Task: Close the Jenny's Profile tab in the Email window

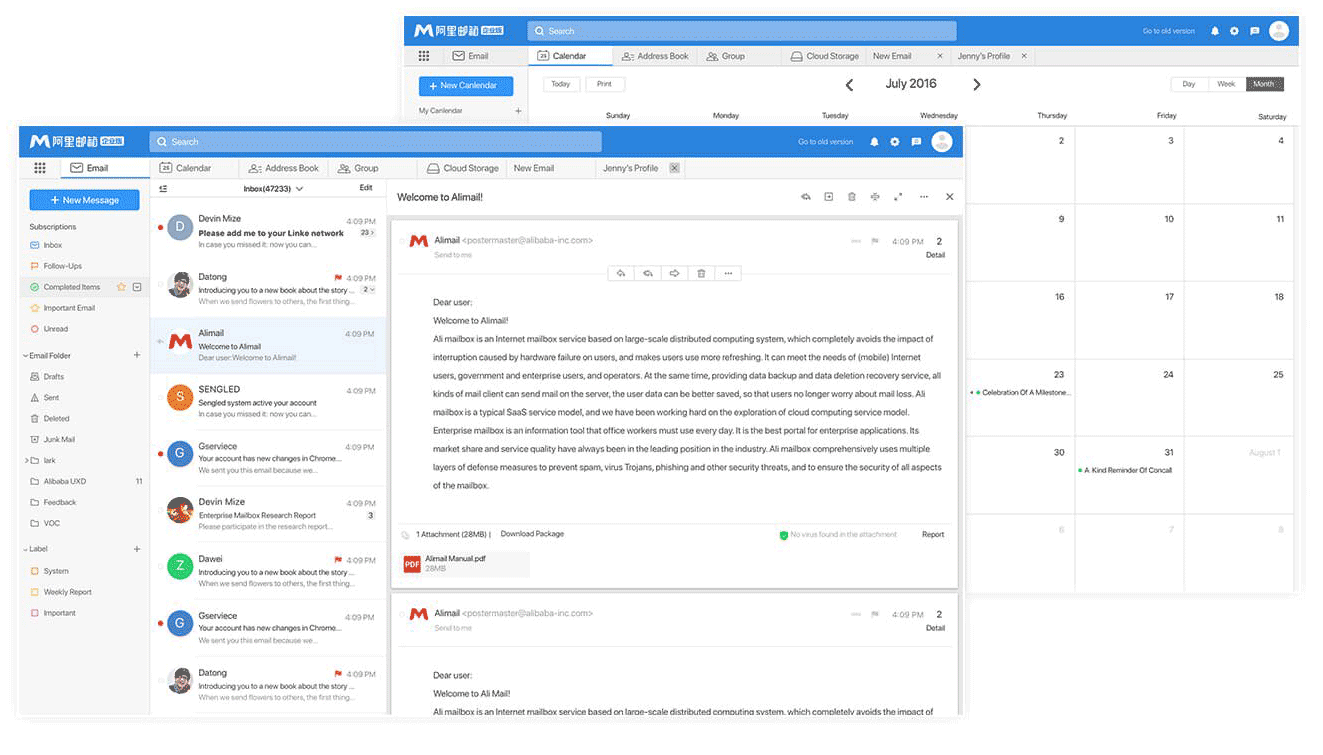Action: 675,168
